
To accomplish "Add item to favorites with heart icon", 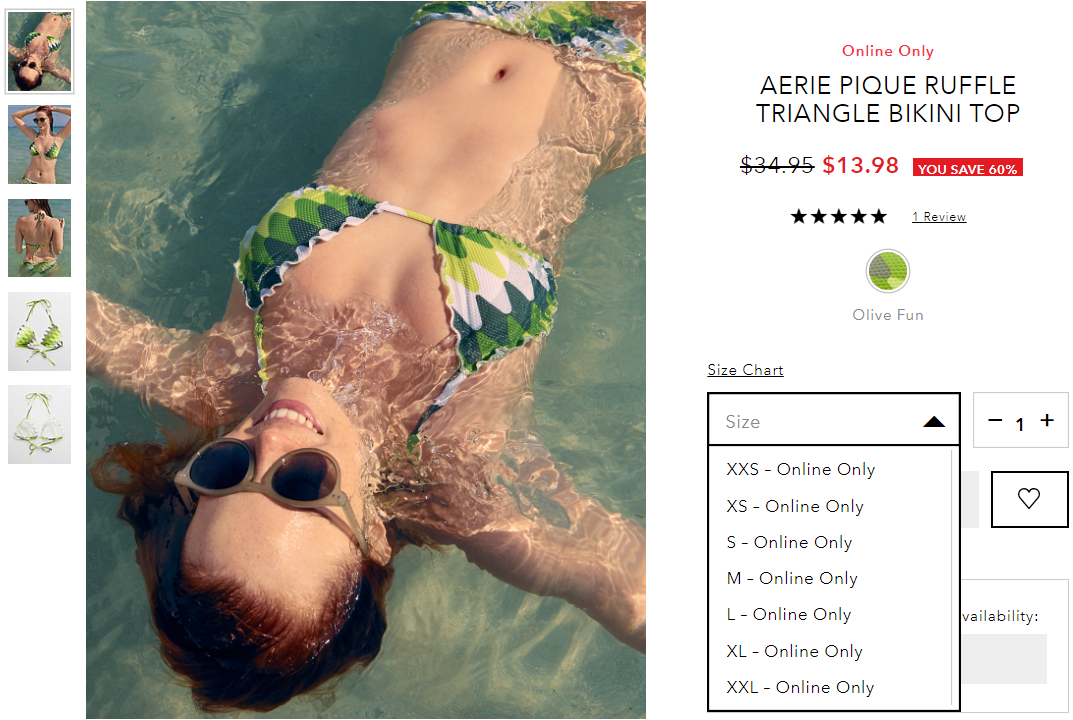I will point(1029,499).
